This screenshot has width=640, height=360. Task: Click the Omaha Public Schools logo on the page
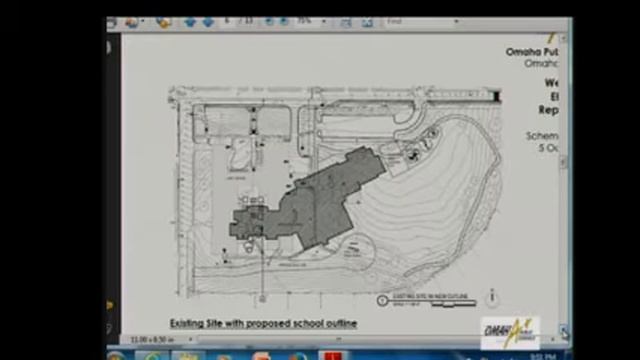coord(510,332)
